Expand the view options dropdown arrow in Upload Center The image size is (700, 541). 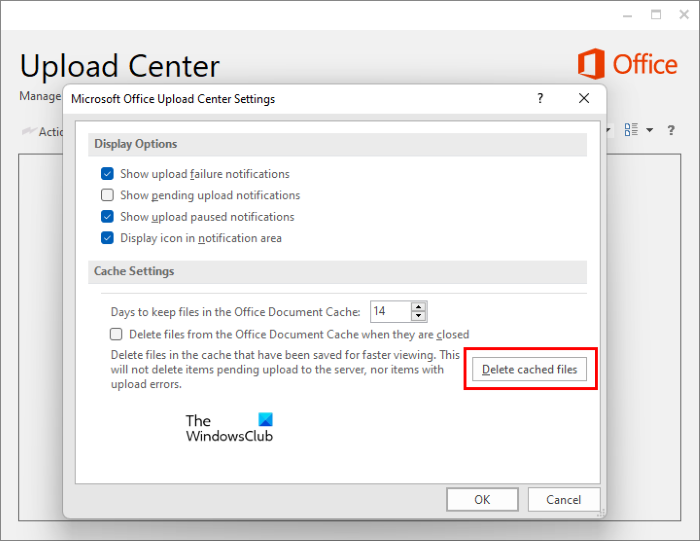[650, 130]
